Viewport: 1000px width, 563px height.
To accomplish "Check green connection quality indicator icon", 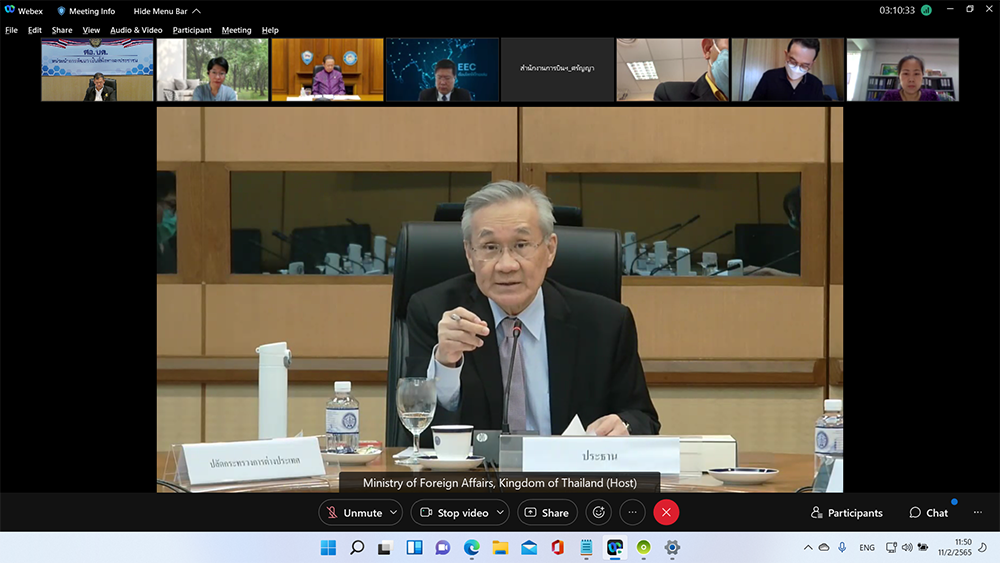I will (926, 10).
